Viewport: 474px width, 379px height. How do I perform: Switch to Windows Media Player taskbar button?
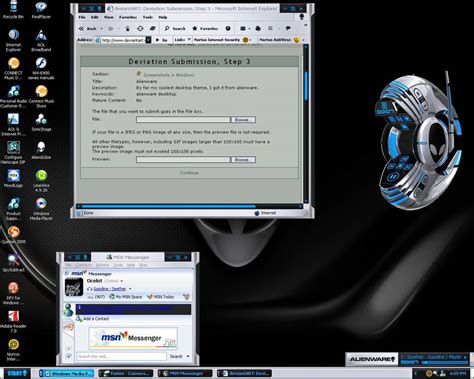(67, 374)
